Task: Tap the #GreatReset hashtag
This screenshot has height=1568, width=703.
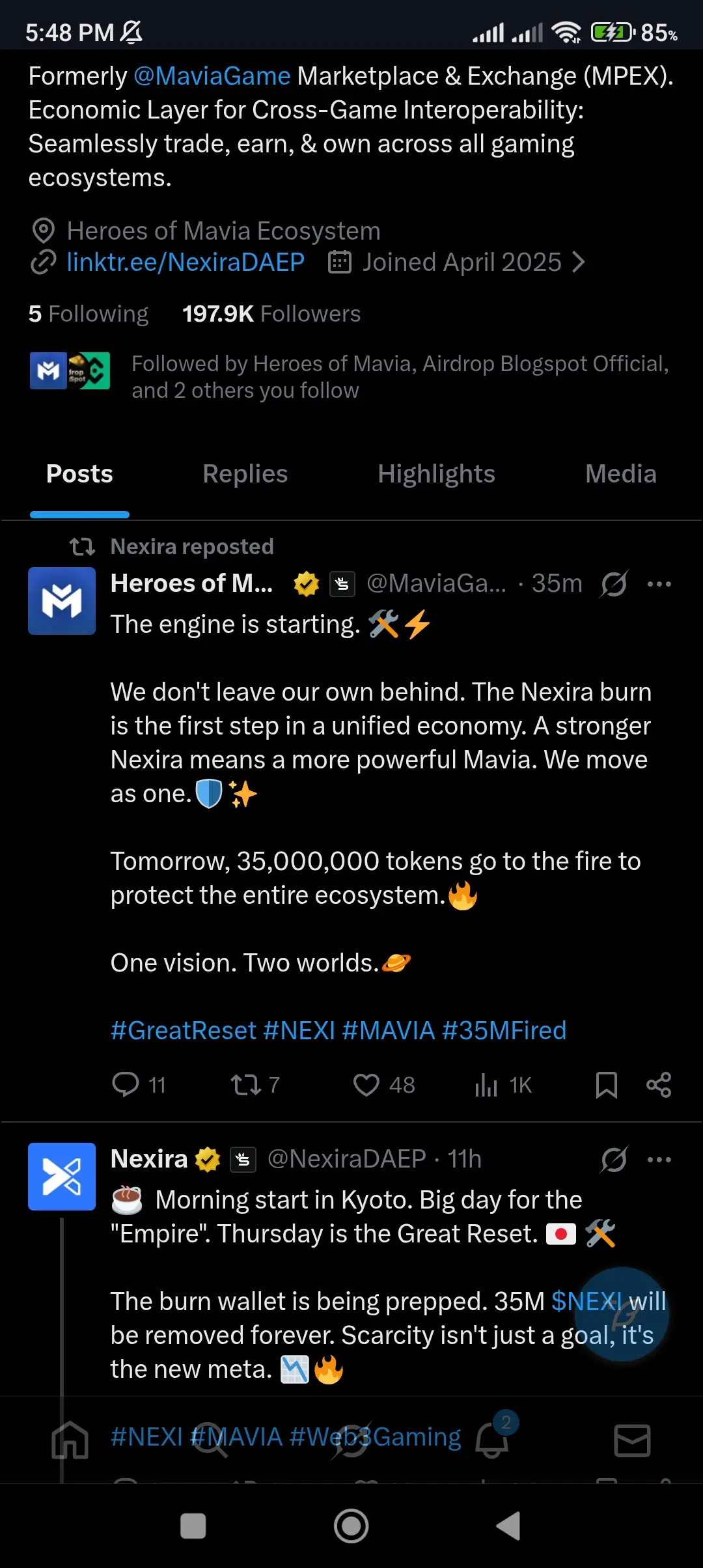Action: 184,1030
